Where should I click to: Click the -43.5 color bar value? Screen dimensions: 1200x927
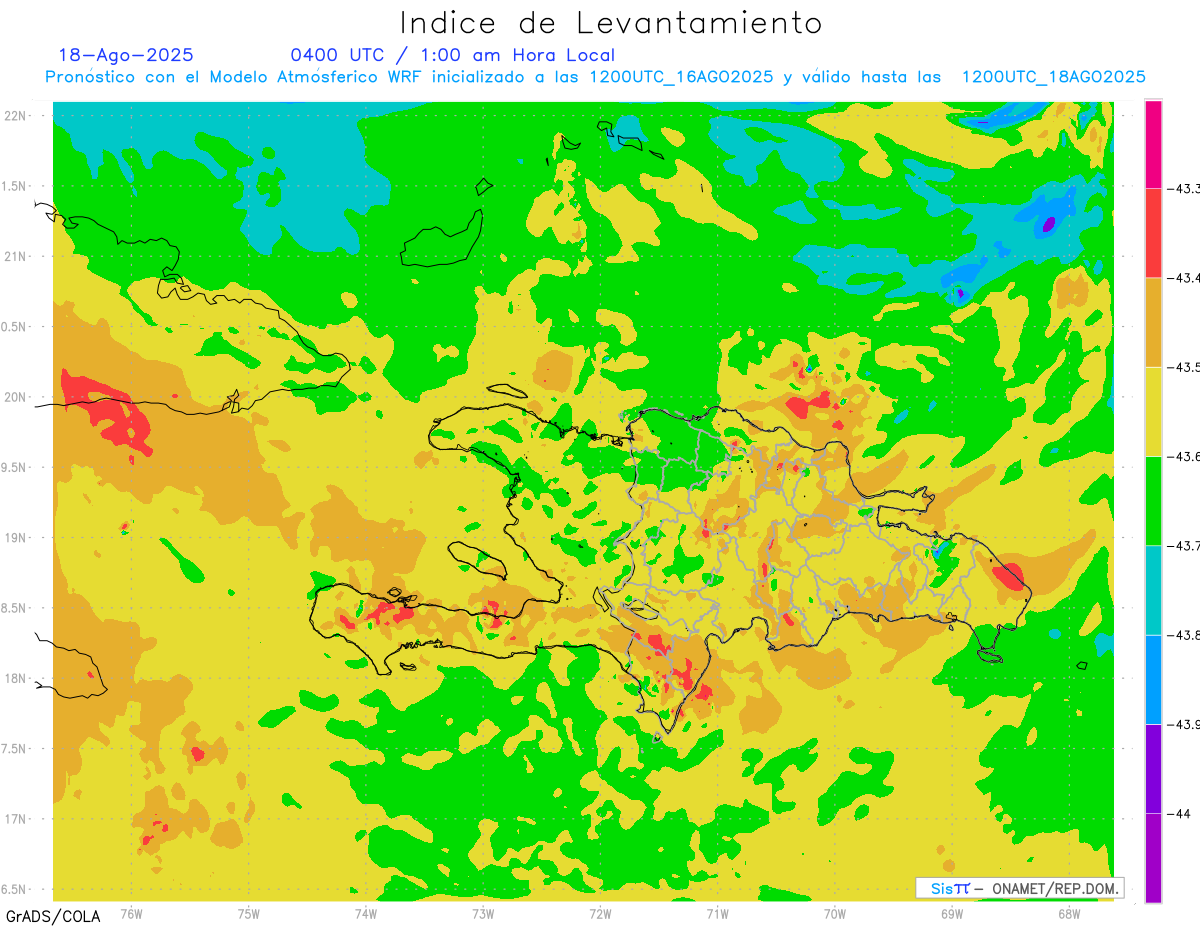pos(1184,367)
